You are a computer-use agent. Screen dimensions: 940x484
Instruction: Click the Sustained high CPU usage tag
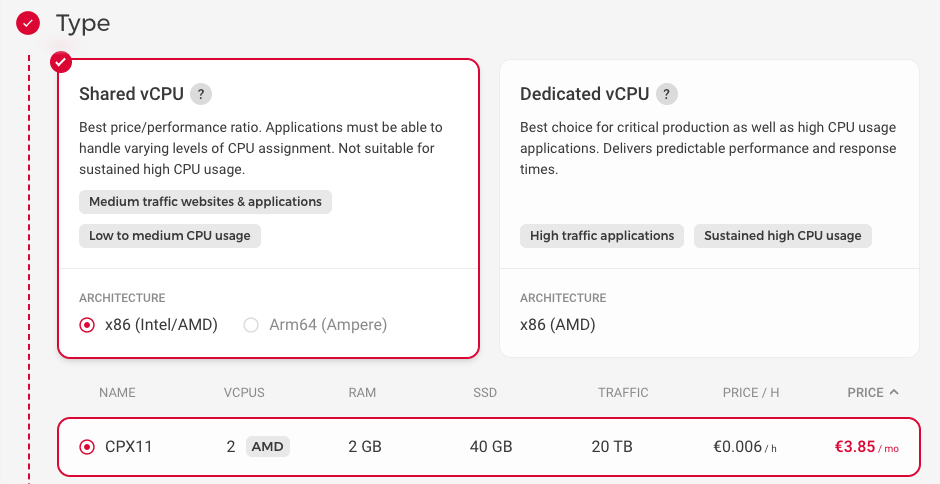(782, 236)
